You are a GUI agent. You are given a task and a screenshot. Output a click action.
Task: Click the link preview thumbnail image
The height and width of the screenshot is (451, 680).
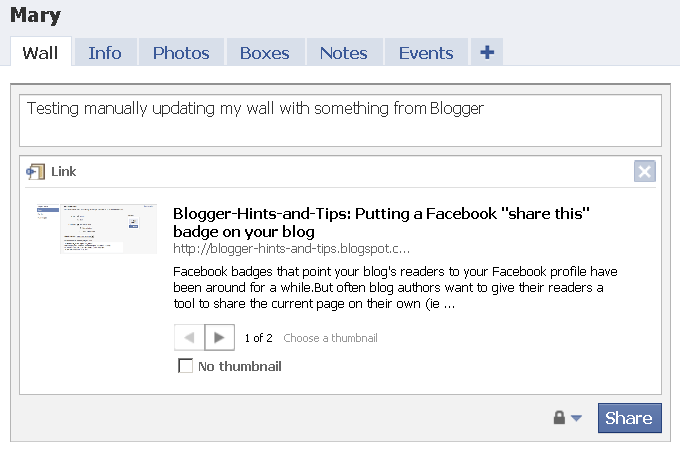[97, 229]
